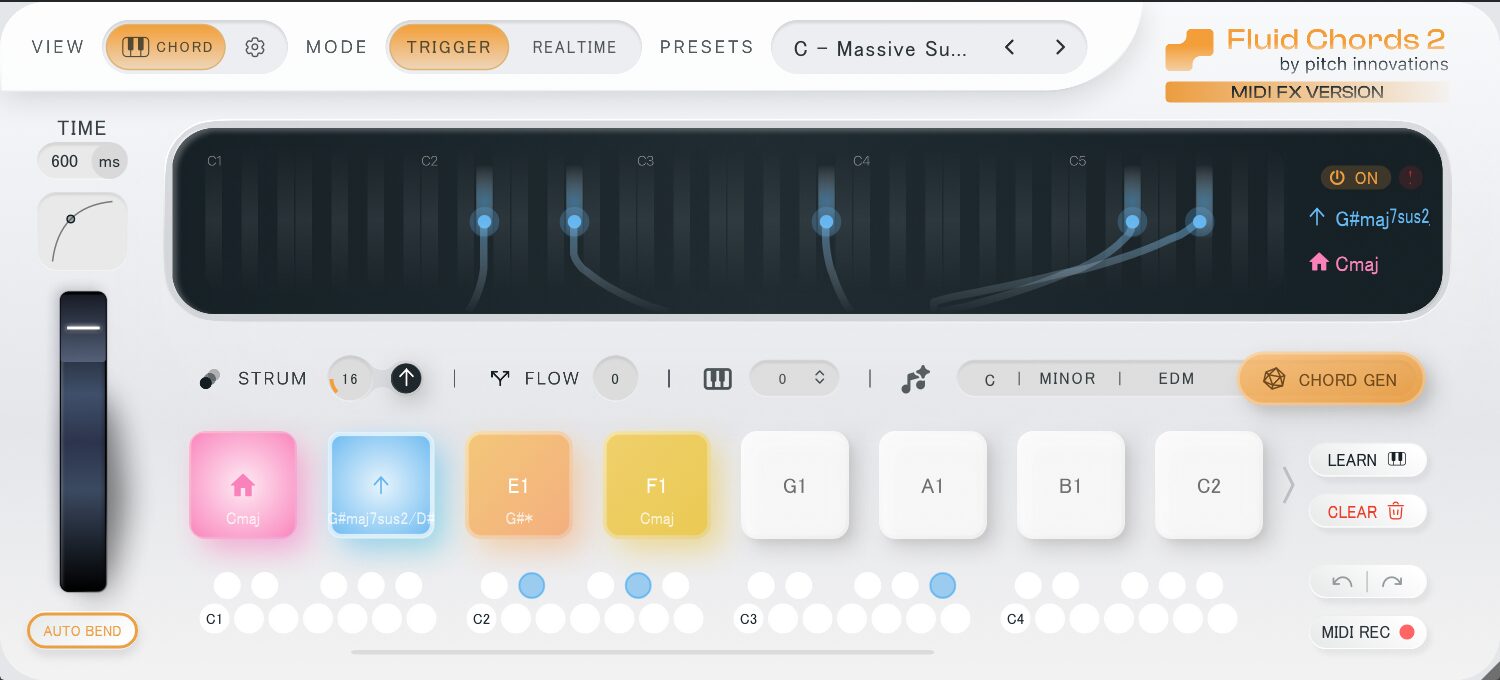Click the leftmost blue note dot near C2
Viewport: 1500px width, 680px height.
(x=485, y=221)
